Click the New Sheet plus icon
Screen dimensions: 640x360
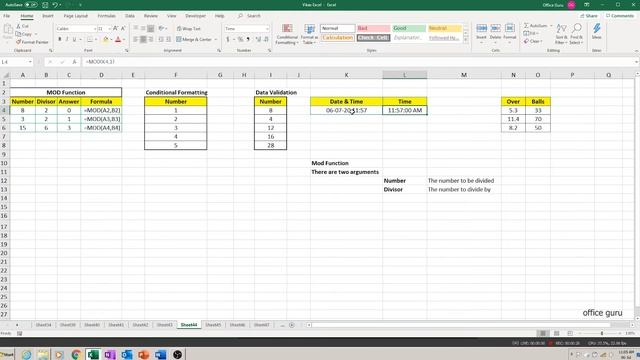click(291, 325)
